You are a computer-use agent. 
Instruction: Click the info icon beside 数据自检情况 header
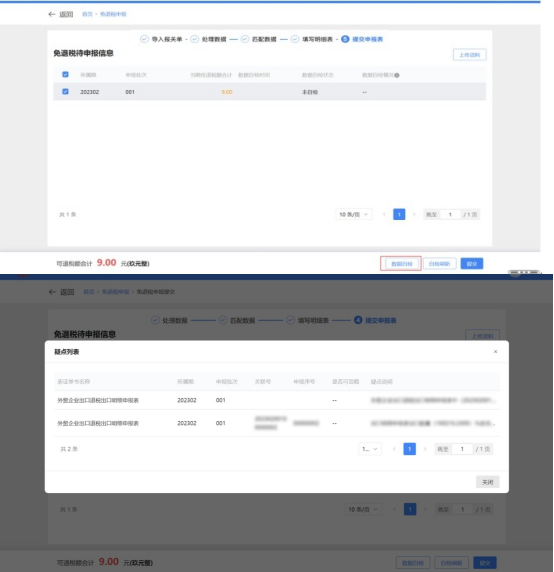397,75
